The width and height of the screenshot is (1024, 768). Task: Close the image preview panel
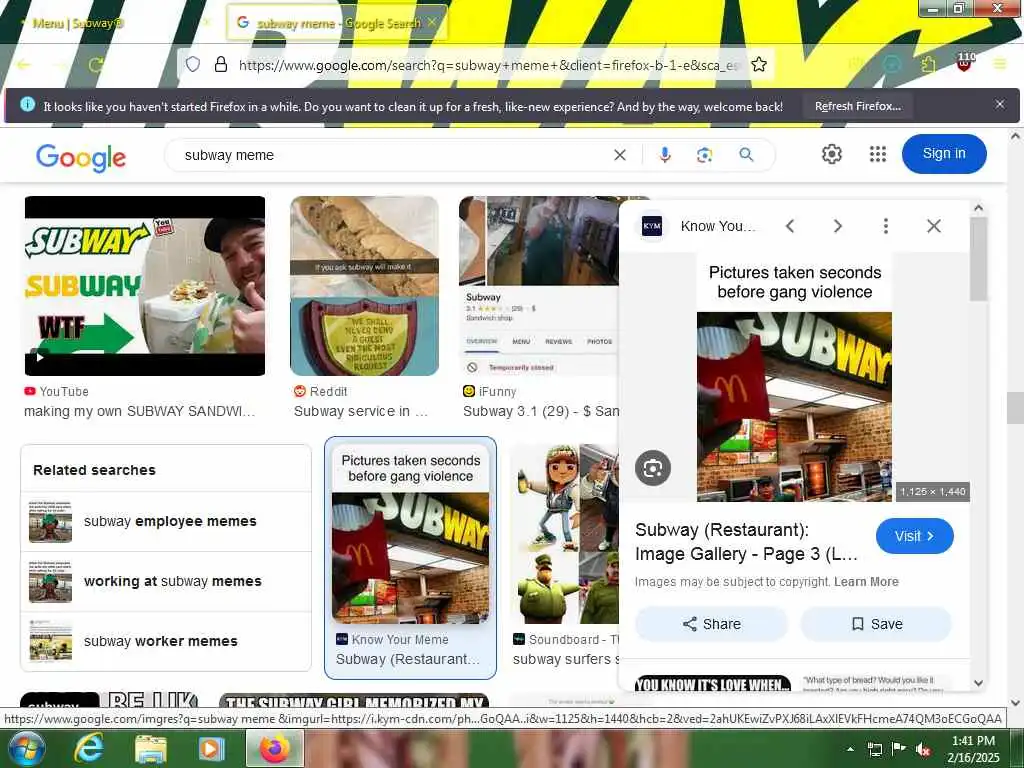tap(934, 226)
